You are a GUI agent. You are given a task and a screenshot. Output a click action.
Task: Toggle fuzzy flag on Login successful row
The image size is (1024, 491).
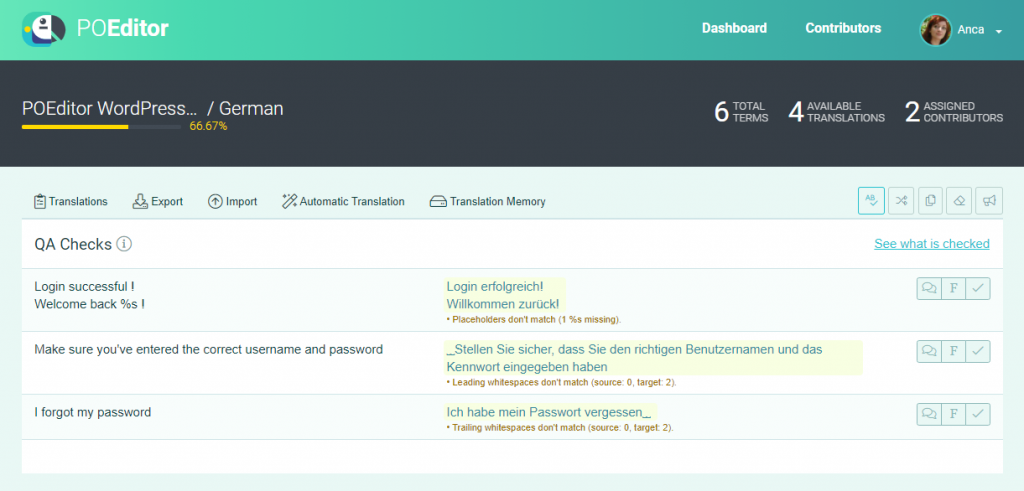click(x=953, y=288)
